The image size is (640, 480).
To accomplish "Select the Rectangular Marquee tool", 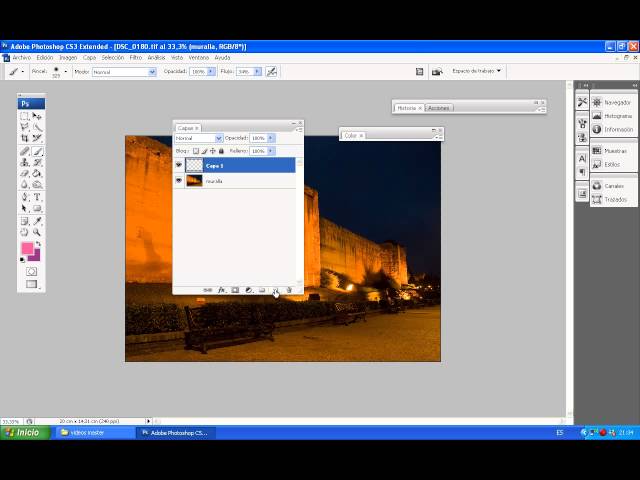I will [x=24, y=116].
